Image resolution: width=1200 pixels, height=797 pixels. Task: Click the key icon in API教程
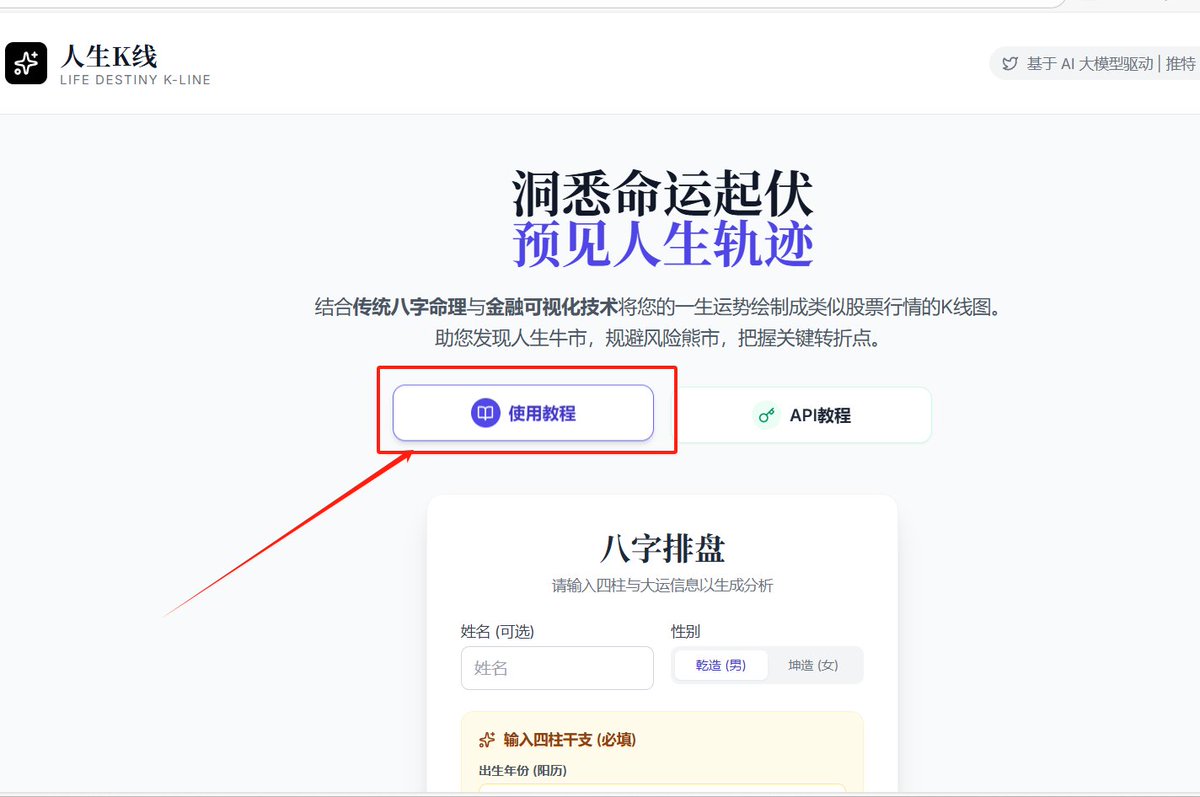(x=767, y=415)
